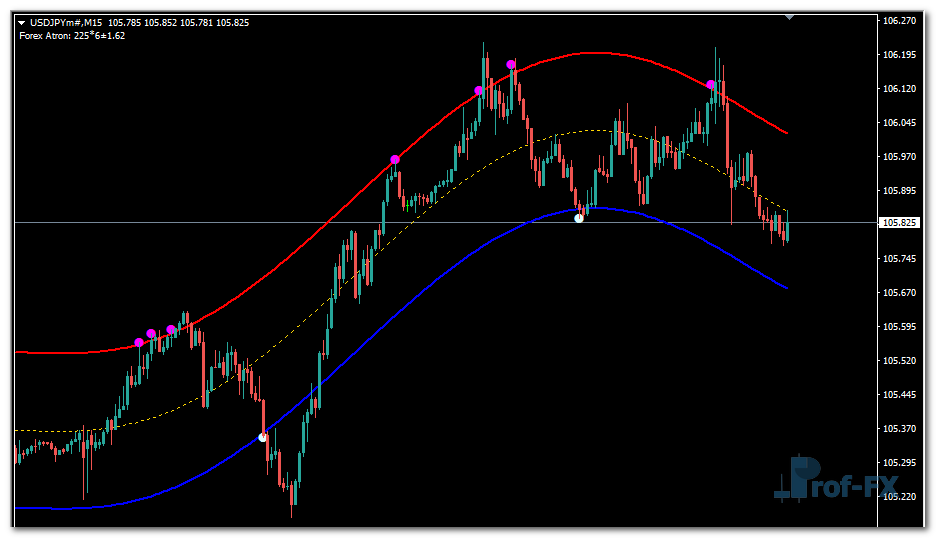The image size is (936, 538).
Task: Click magenta dot just left of topmost dot
Action: (x=479, y=91)
